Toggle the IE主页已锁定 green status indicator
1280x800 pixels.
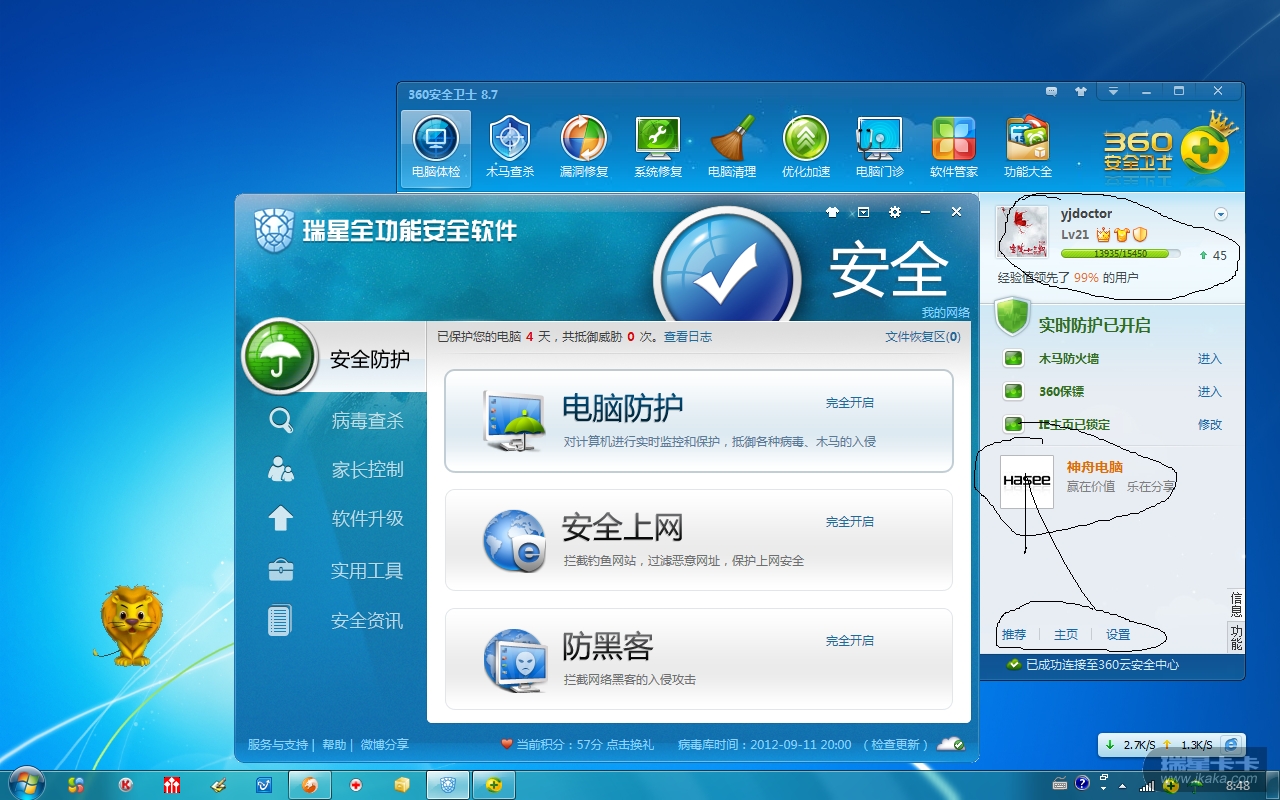pos(1014,424)
